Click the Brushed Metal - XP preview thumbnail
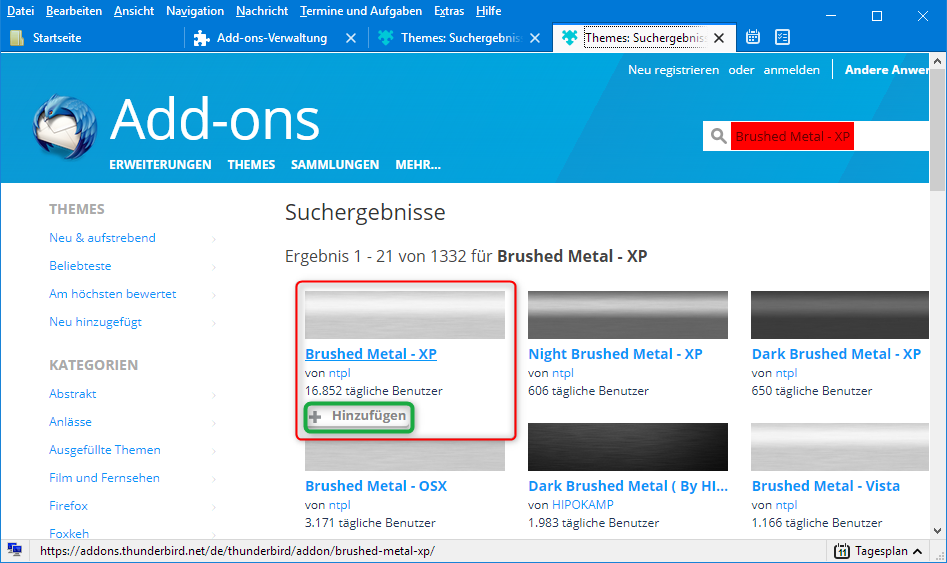 tap(405, 315)
